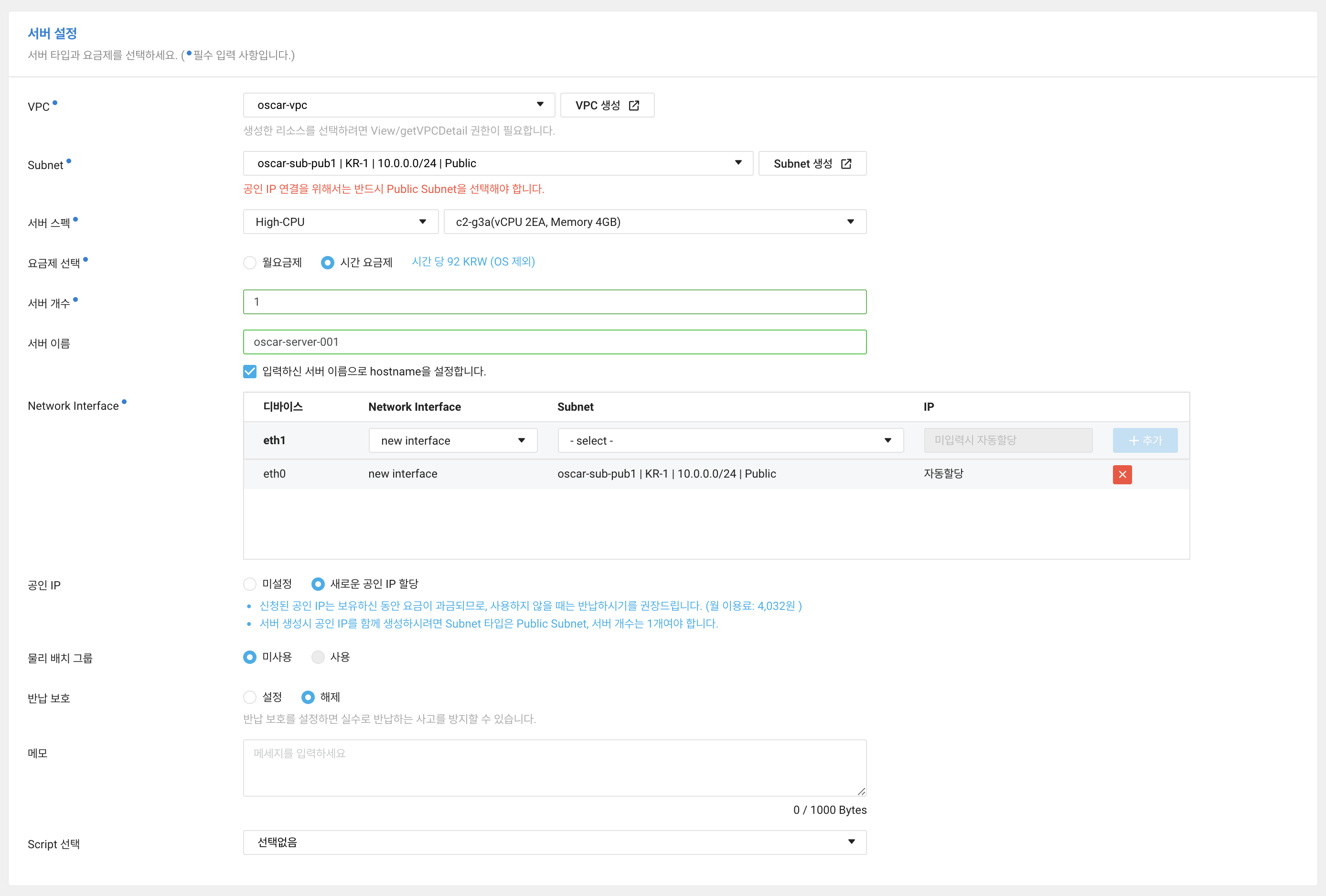
Task: Click the 서버 이름 input field
Action: 554,342
